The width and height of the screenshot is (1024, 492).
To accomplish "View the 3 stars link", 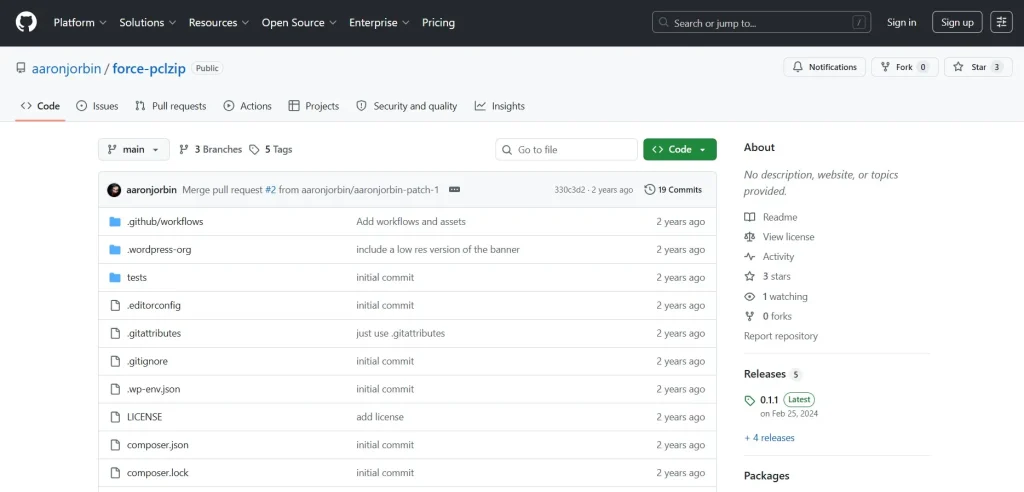I will pos(767,276).
